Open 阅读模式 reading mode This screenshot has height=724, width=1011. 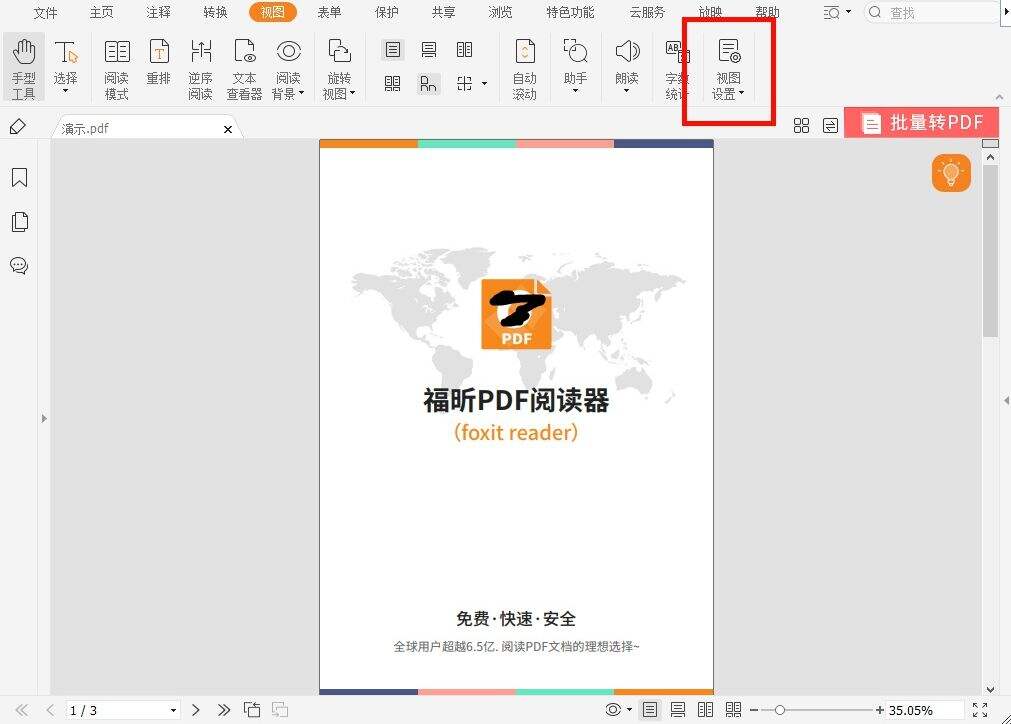coord(116,65)
